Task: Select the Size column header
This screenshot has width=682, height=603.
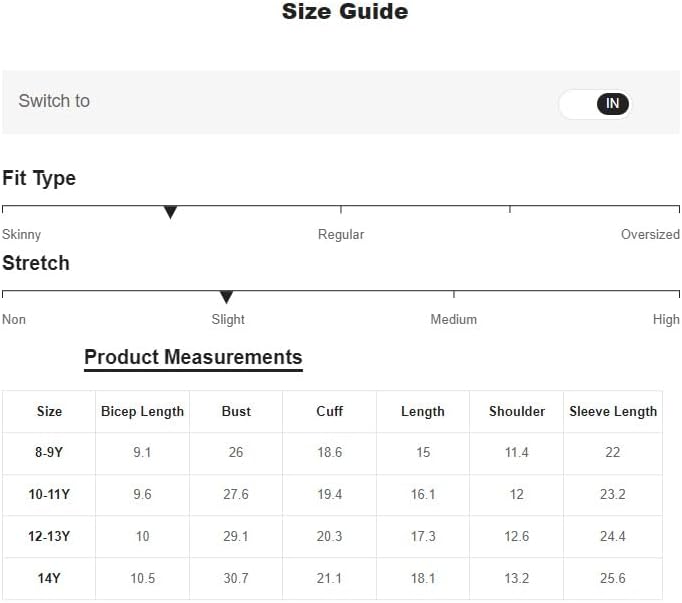Action: click(x=49, y=411)
